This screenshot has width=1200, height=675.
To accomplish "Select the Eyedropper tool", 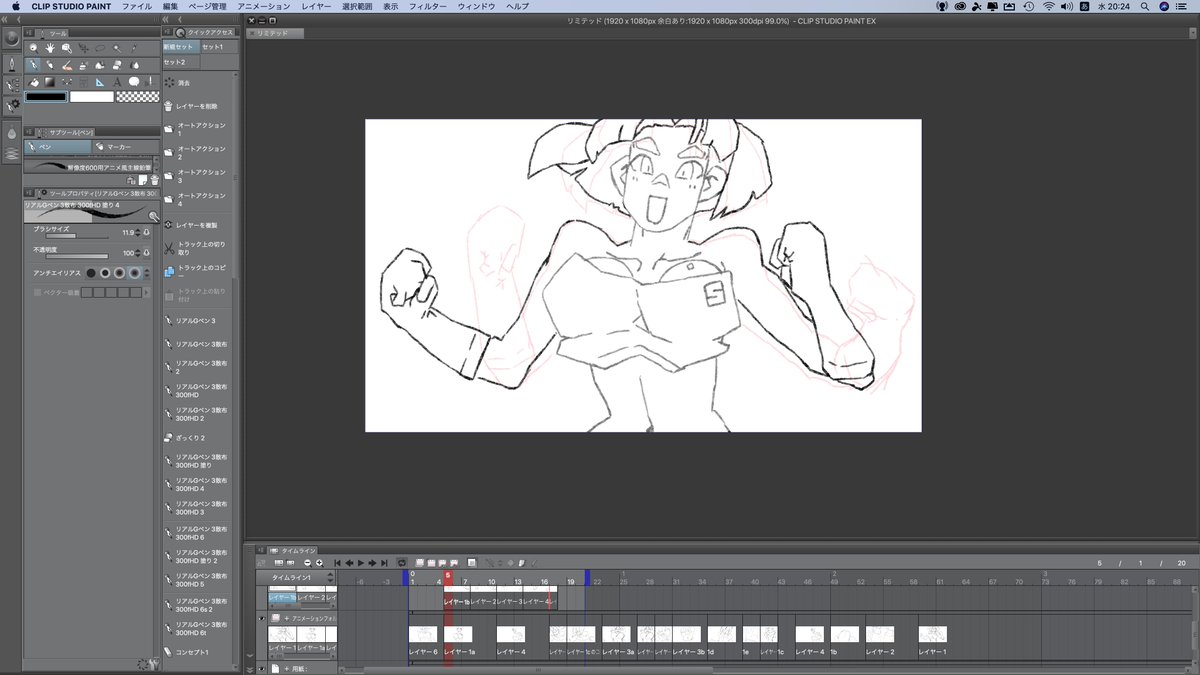I will pyautogui.click(x=134, y=48).
